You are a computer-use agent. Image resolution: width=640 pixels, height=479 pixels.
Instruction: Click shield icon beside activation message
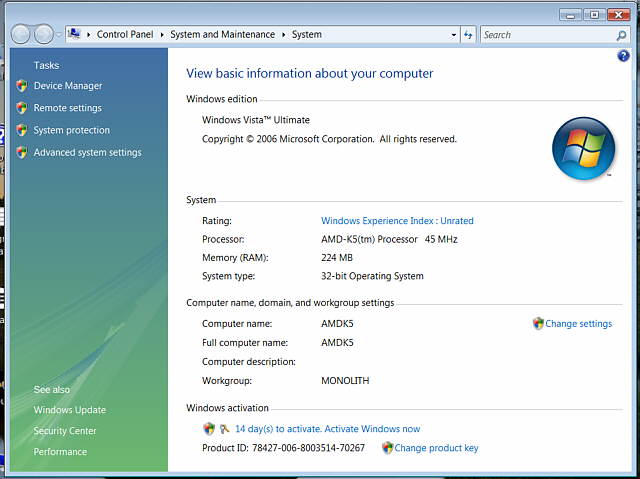(x=209, y=429)
